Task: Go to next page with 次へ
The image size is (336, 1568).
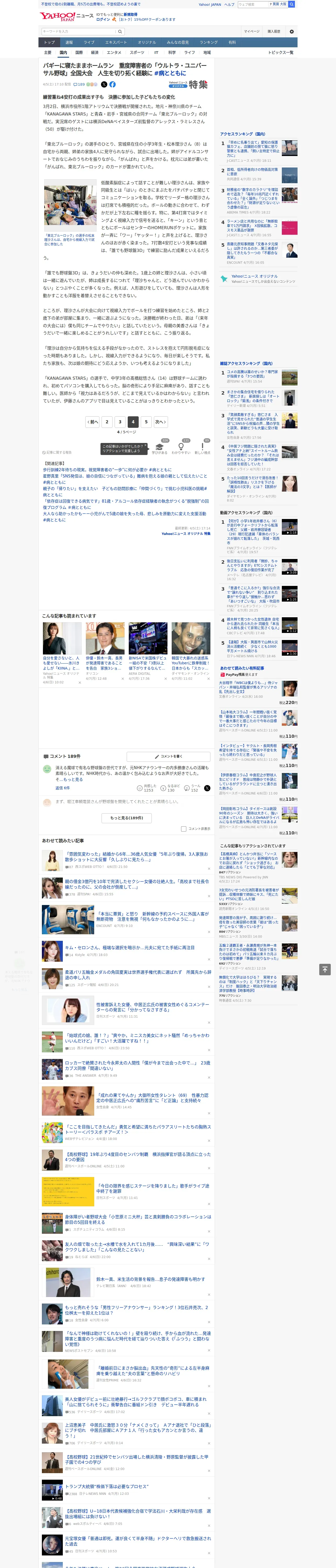Action: (160, 421)
